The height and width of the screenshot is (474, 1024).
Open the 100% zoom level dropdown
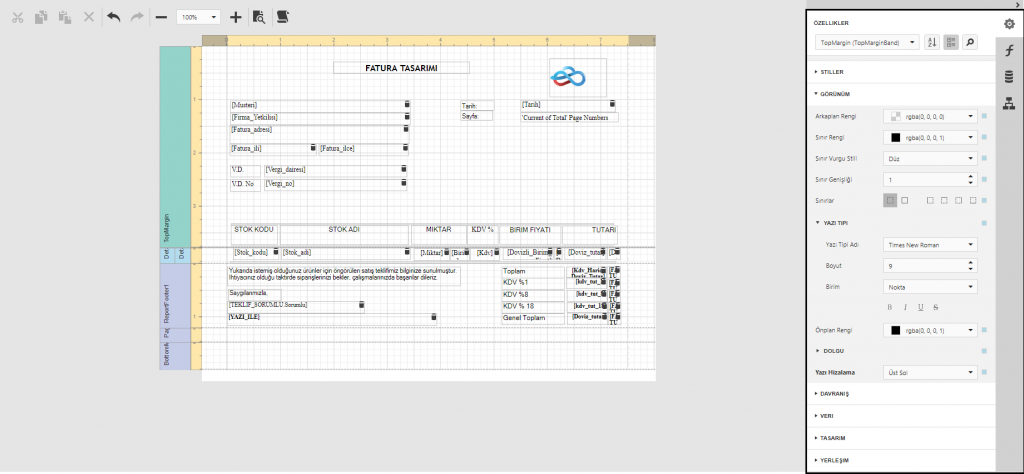(x=199, y=17)
